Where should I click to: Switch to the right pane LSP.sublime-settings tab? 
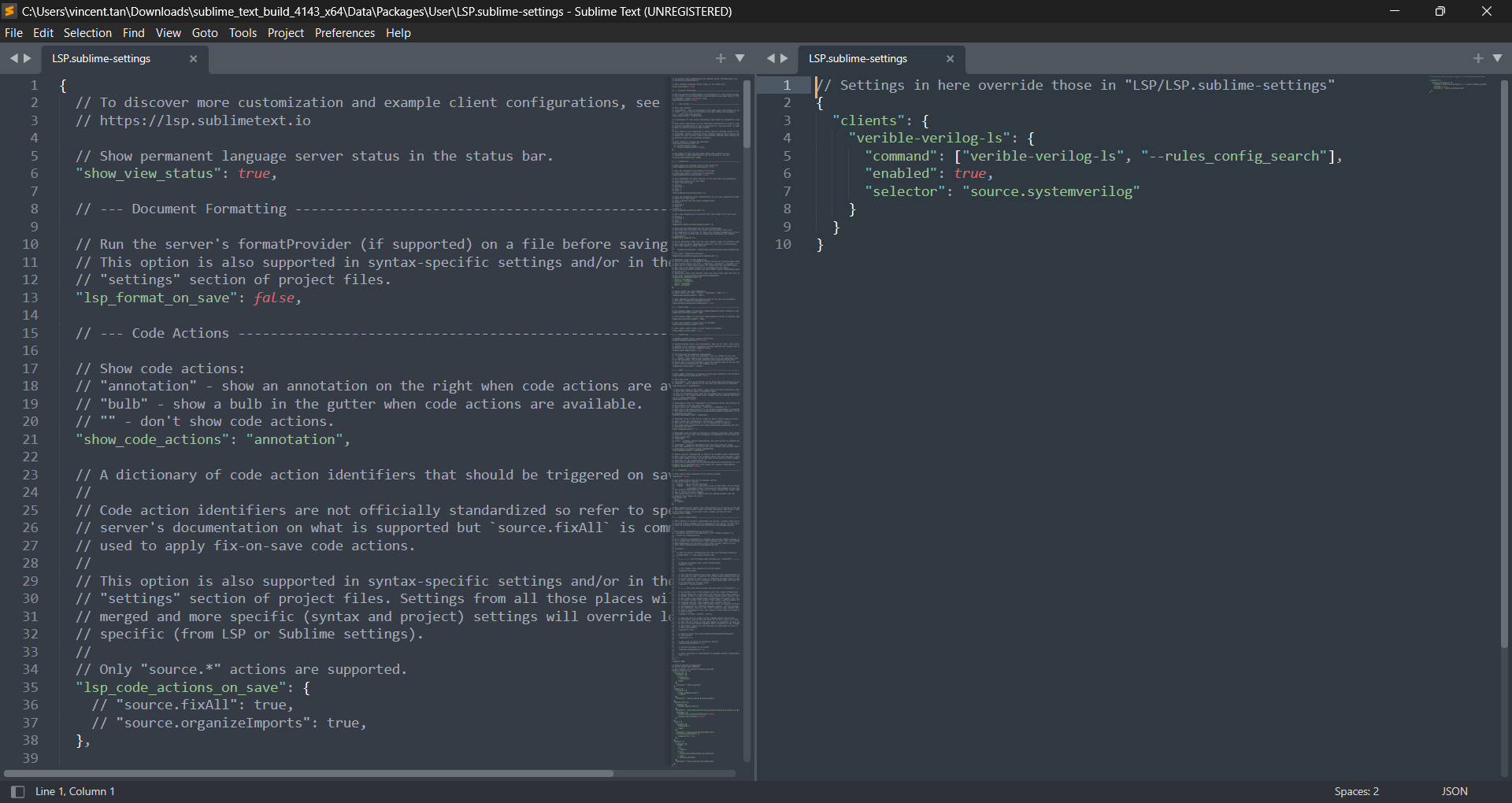(x=858, y=58)
